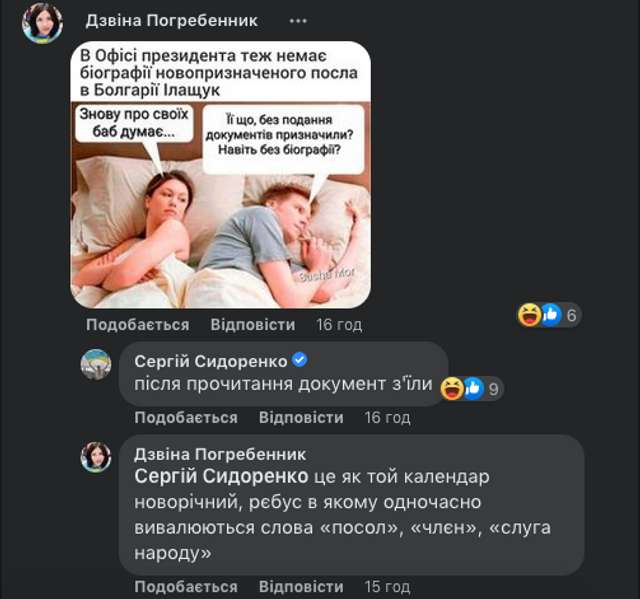
Task: Click the blue verified badge next to Сергій Сидоренко
Action: [x=300, y=360]
